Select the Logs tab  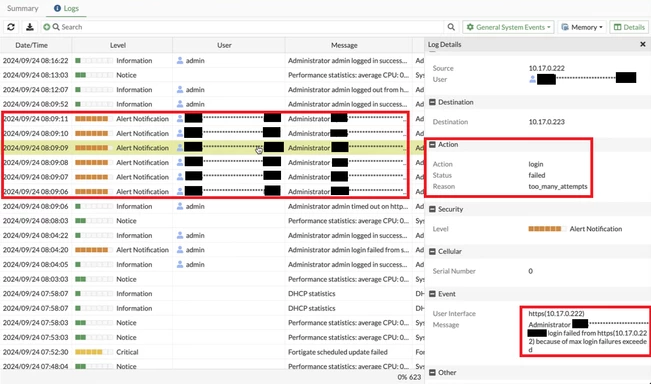coord(66,8)
